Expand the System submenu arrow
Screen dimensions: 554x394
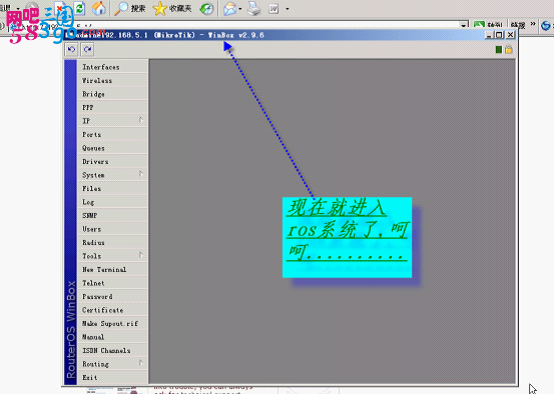click(141, 174)
